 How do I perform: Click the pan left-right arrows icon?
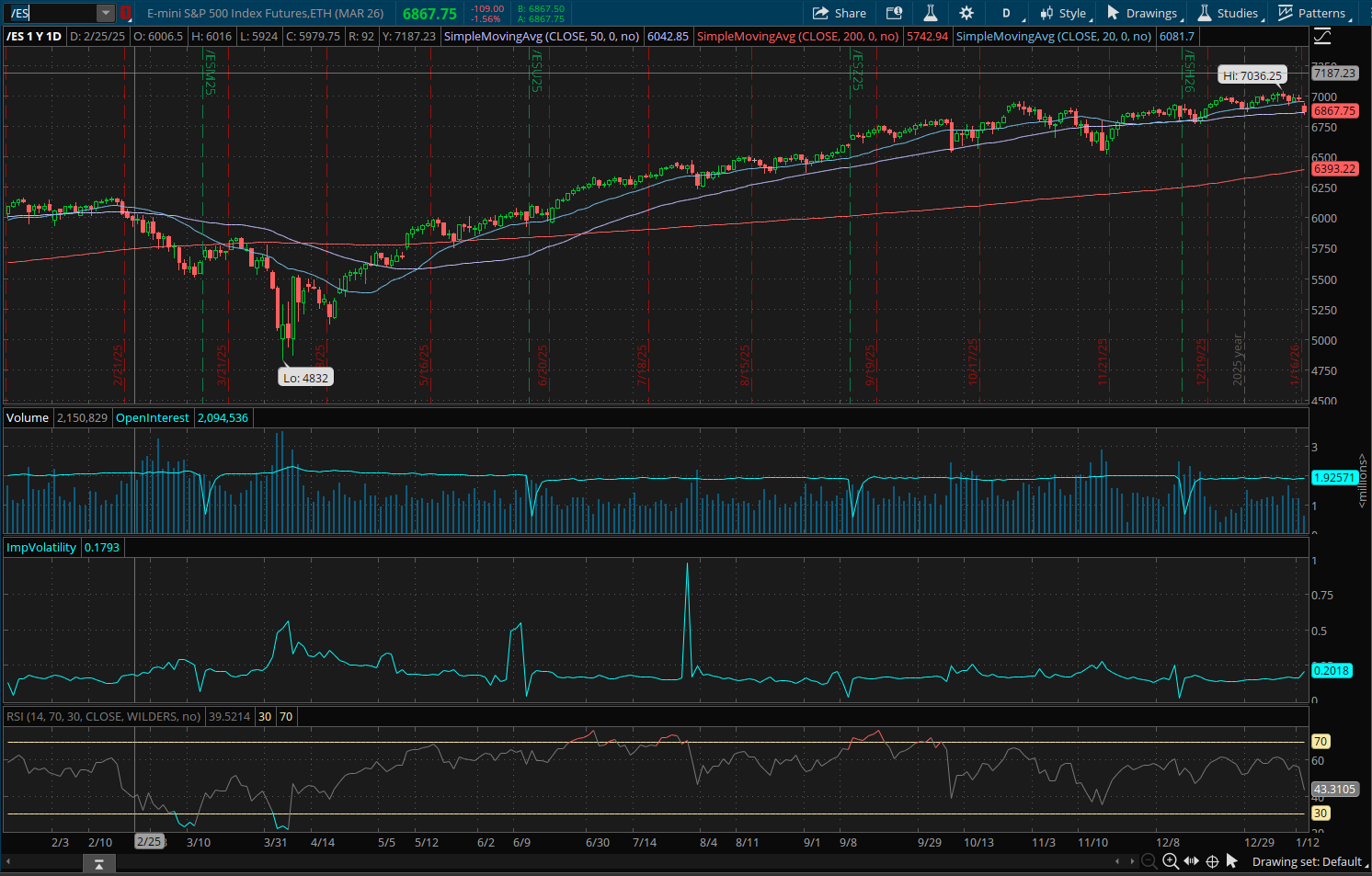tap(1191, 861)
